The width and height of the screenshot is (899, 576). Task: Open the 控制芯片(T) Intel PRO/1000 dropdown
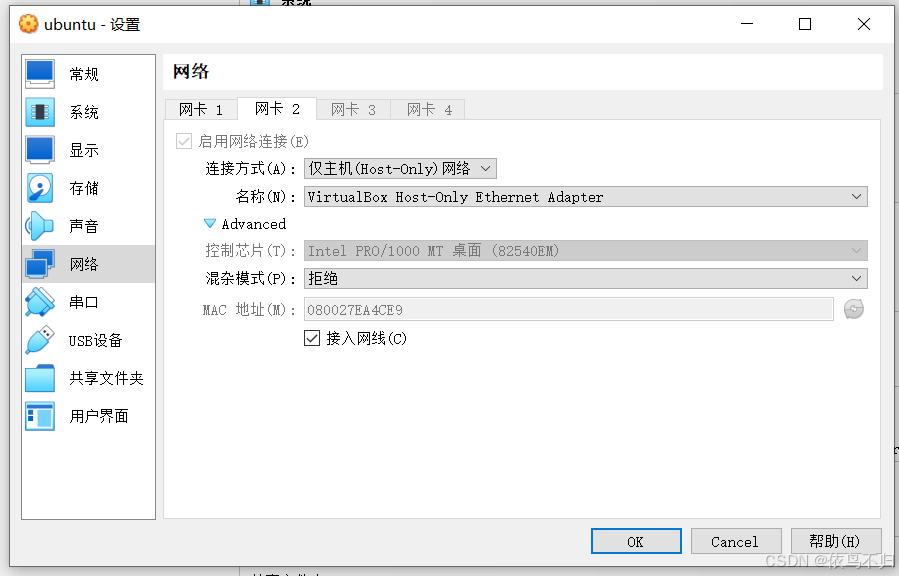click(x=585, y=250)
